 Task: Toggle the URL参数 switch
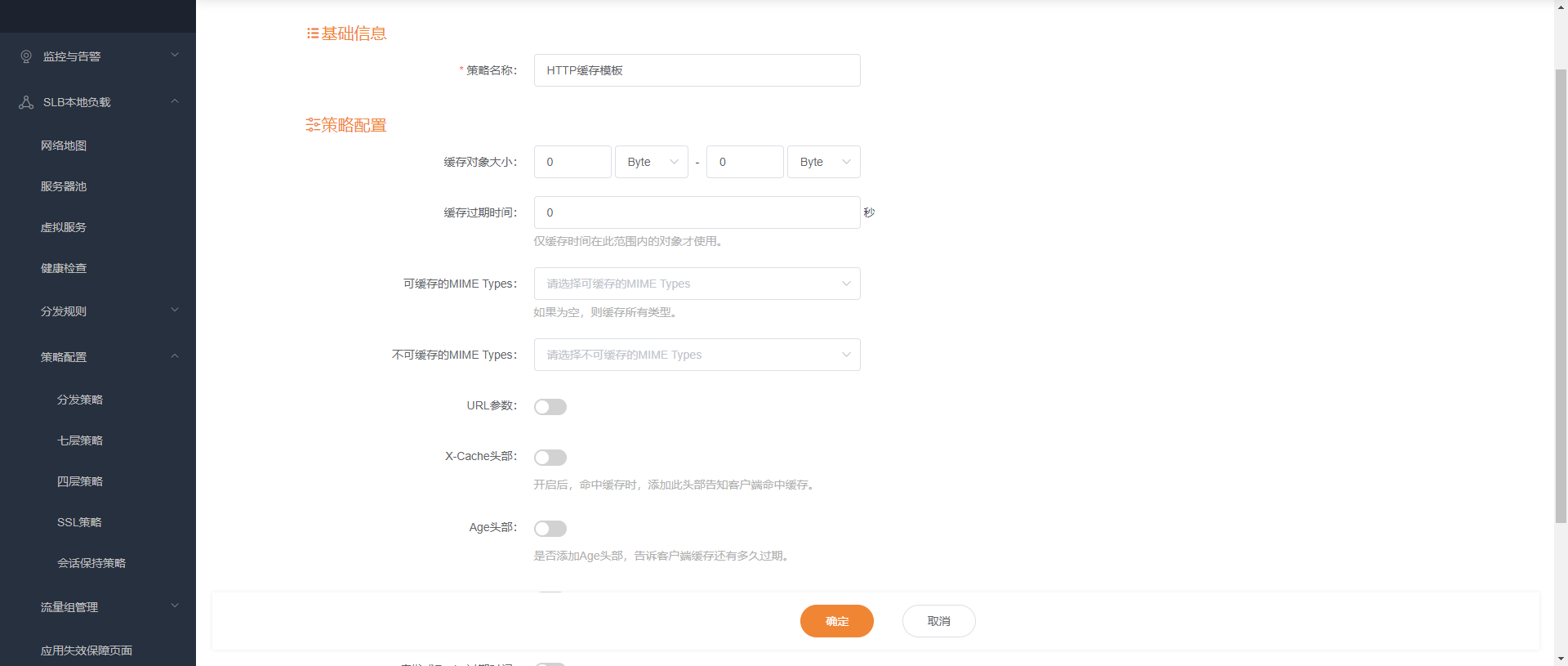click(550, 407)
